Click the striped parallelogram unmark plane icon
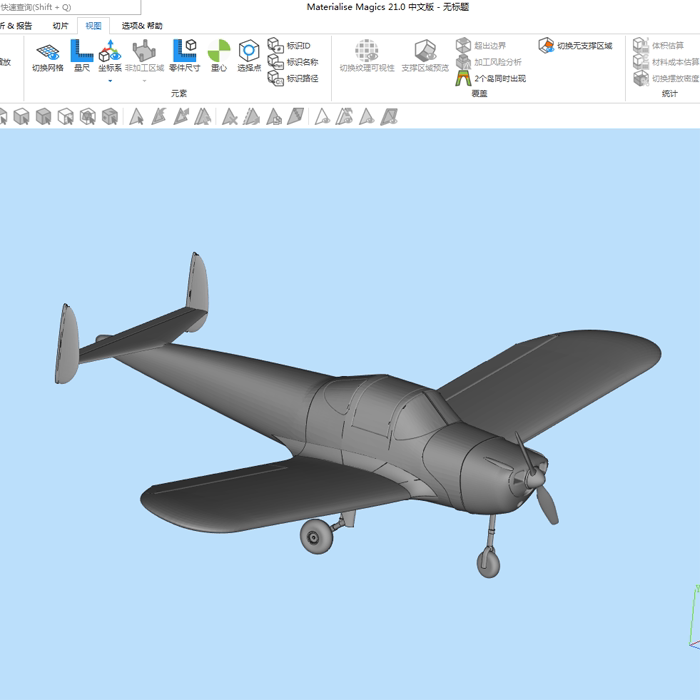 (296, 117)
